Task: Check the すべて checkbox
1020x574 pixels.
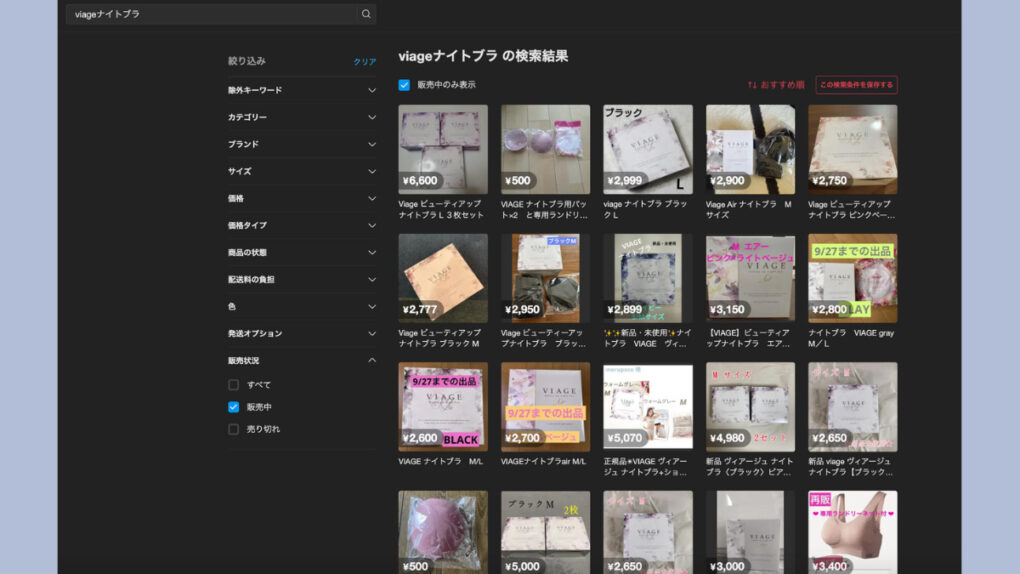Action: click(234, 385)
